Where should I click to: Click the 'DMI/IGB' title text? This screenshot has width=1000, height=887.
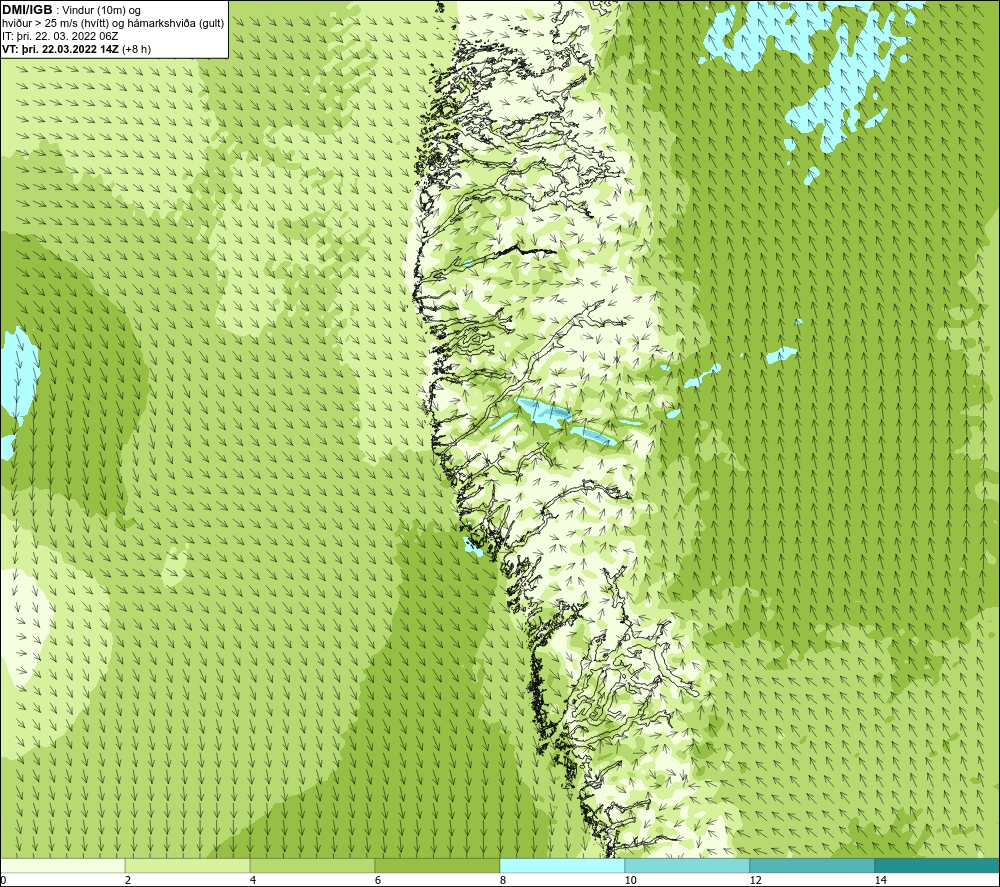(x=27, y=10)
